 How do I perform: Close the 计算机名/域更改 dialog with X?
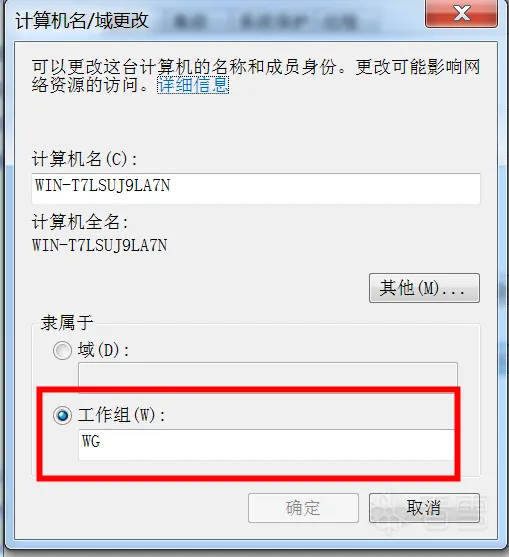coord(461,13)
